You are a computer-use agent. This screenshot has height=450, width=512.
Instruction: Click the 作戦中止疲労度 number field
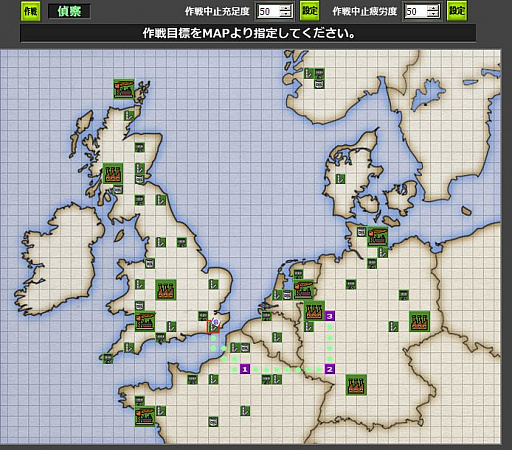point(416,11)
